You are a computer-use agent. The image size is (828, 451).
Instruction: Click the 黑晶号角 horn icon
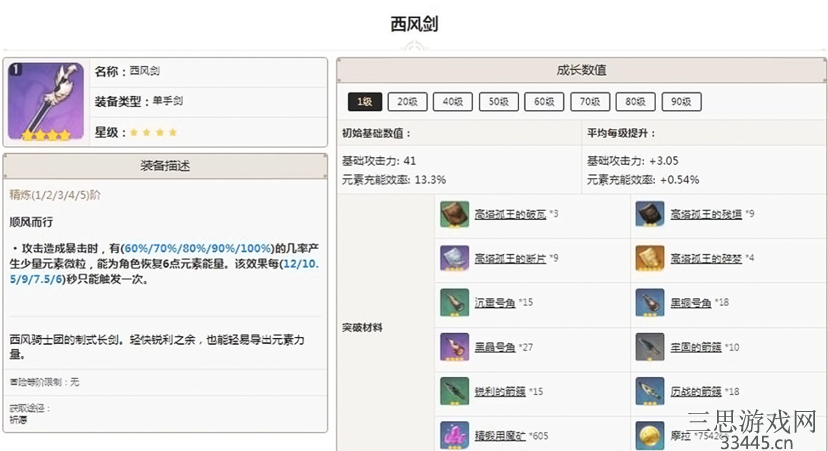[x=455, y=347]
